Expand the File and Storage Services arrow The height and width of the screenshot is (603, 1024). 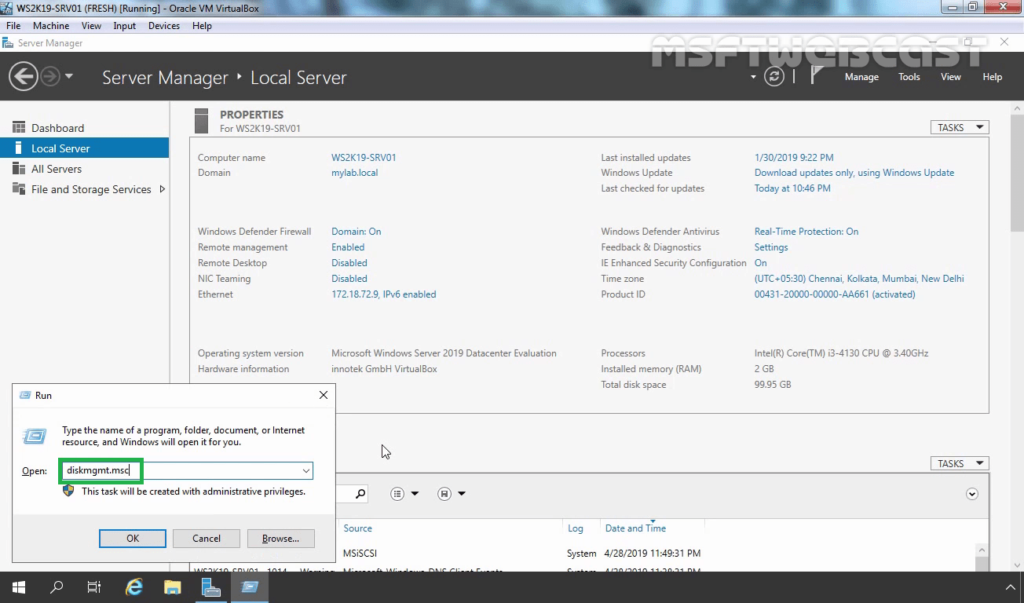(162, 189)
